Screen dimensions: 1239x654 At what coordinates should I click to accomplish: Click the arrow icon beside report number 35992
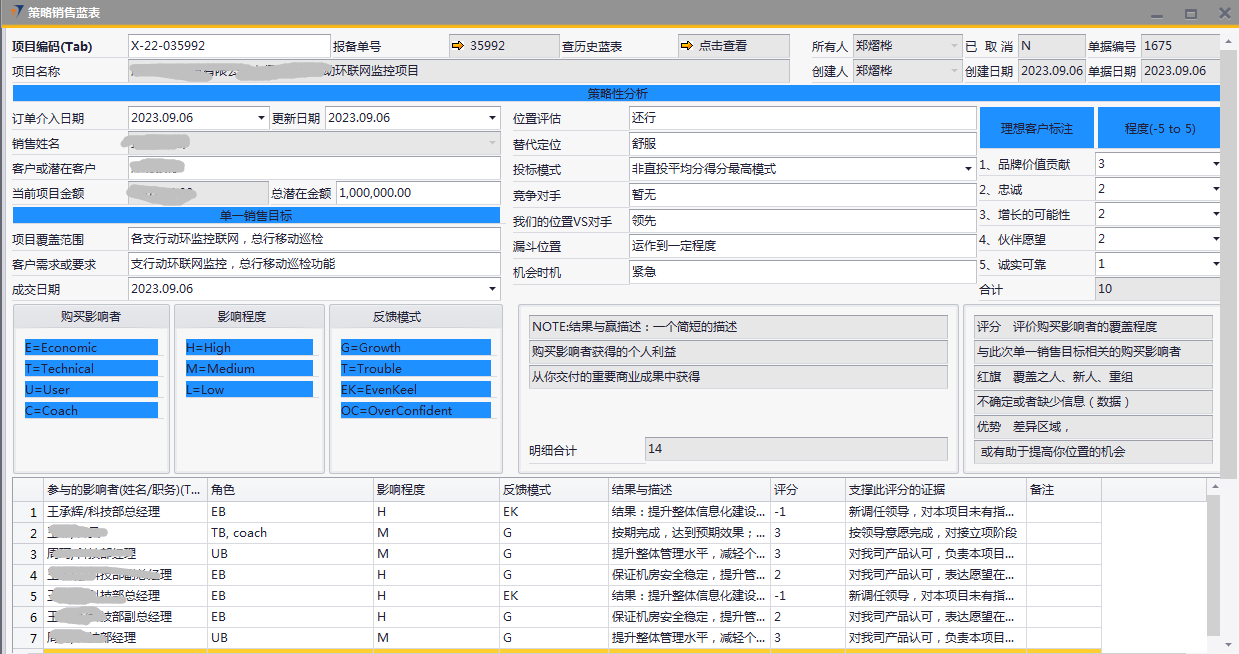[458, 46]
